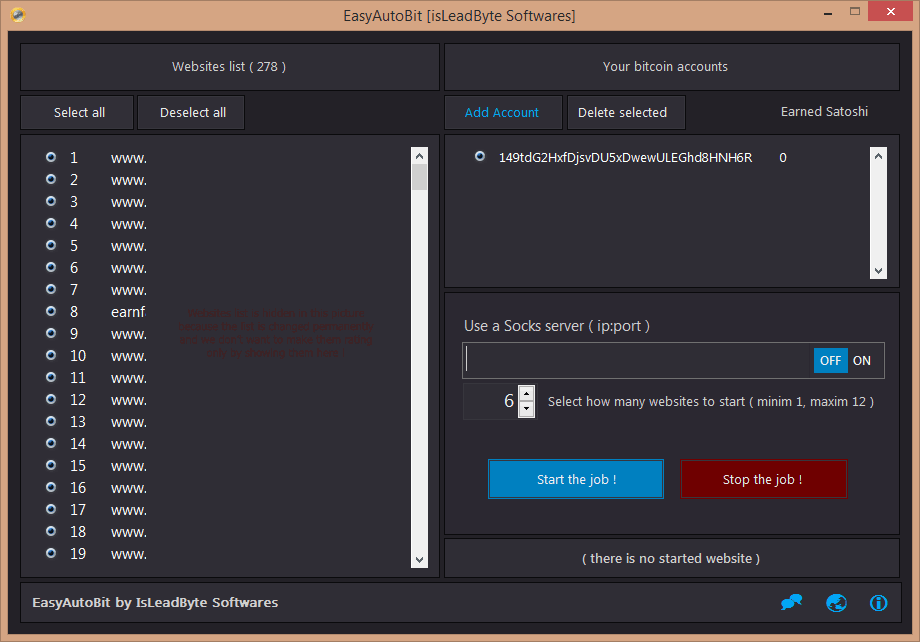Click Add Account
This screenshot has height=642, width=920.
click(x=503, y=113)
